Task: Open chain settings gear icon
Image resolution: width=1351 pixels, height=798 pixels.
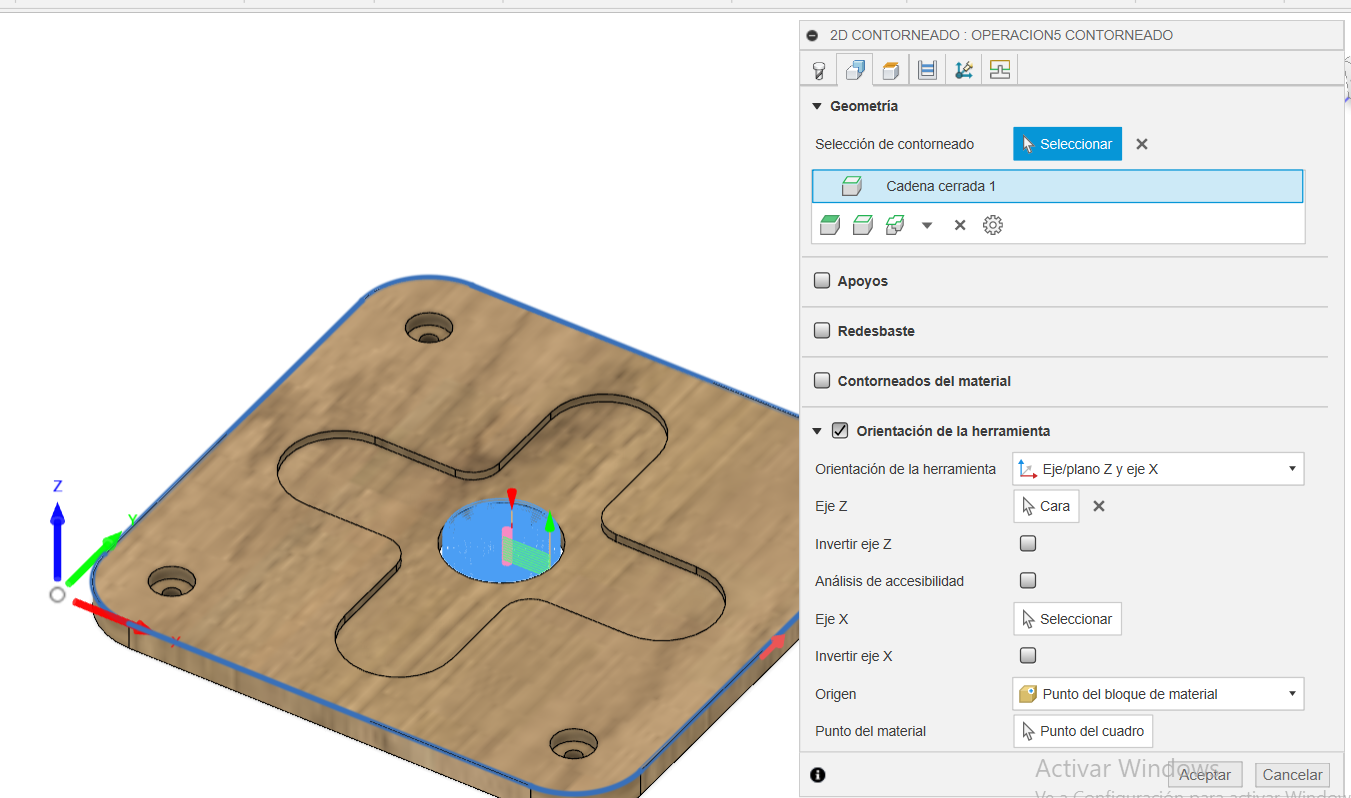Action: [x=993, y=225]
